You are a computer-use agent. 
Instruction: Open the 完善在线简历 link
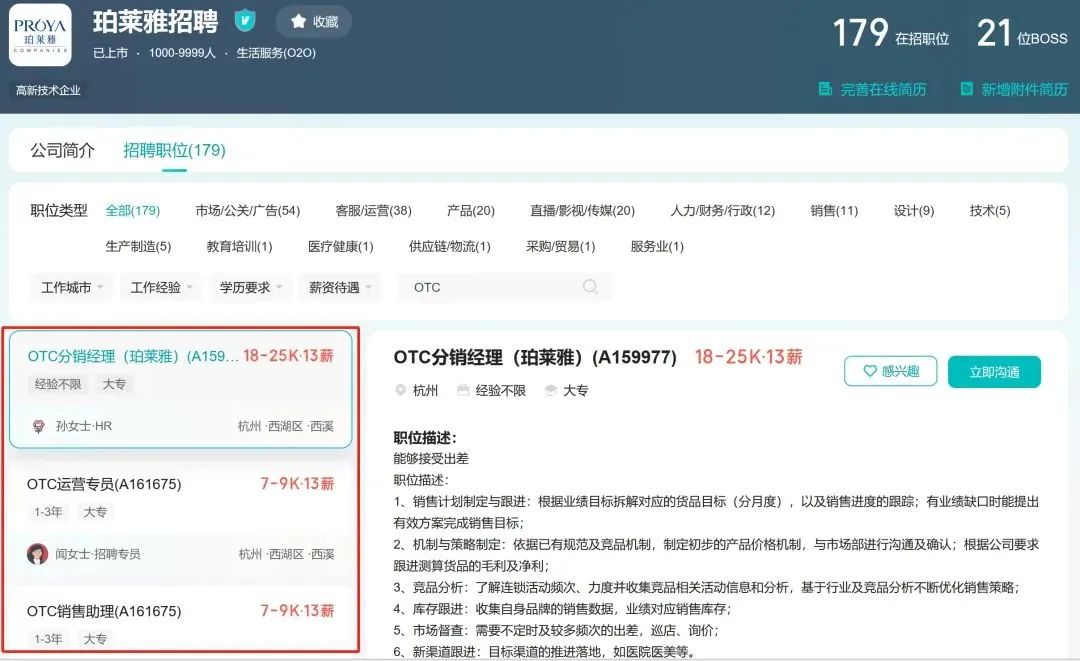[x=882, y=89]
